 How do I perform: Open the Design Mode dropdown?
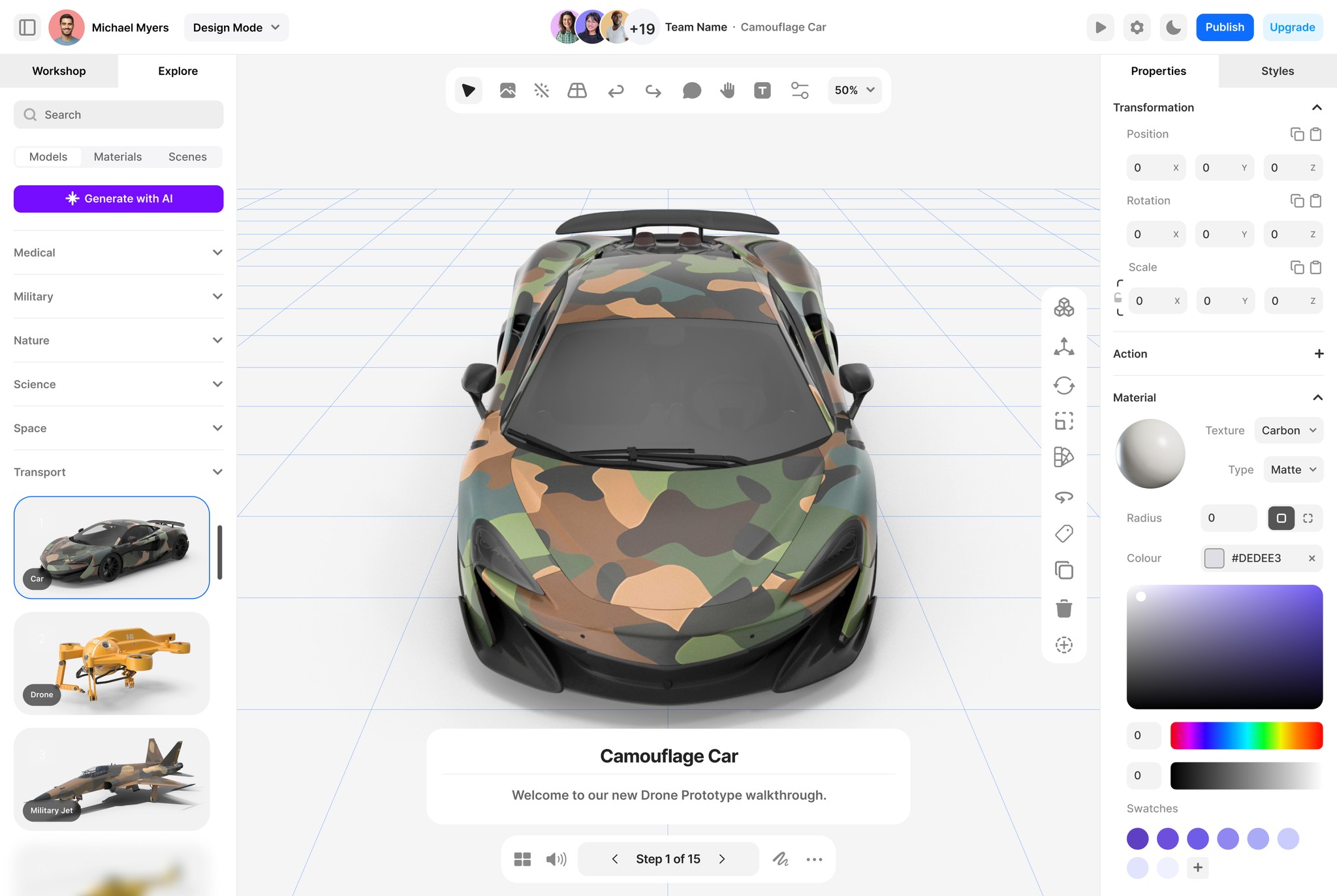click(x=236, y=27)
